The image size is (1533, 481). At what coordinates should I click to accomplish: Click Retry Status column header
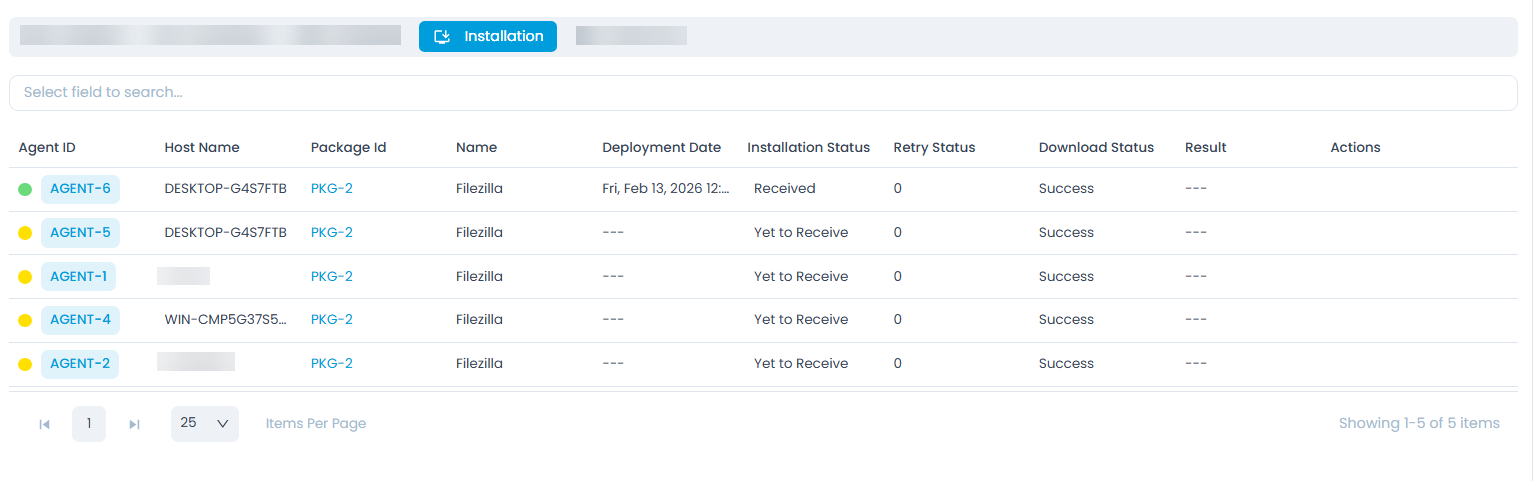[x=934, y=148]
